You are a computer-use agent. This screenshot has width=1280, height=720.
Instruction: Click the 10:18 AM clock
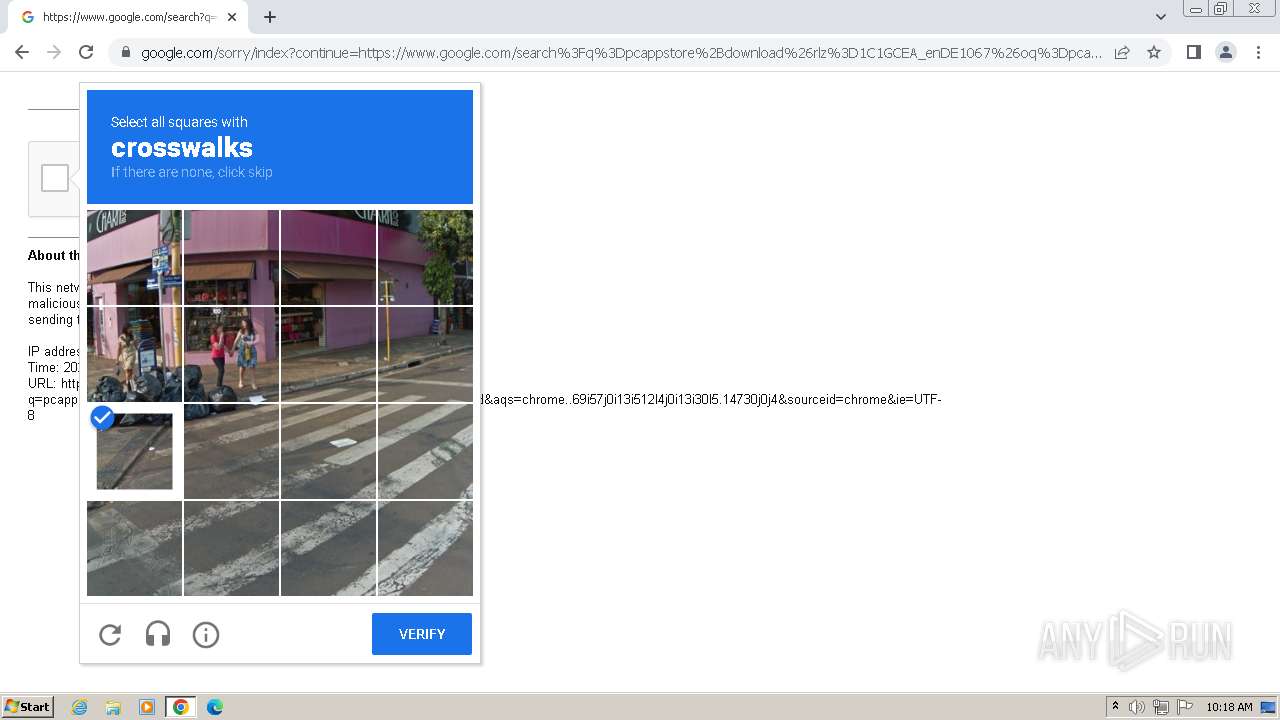1229,707
